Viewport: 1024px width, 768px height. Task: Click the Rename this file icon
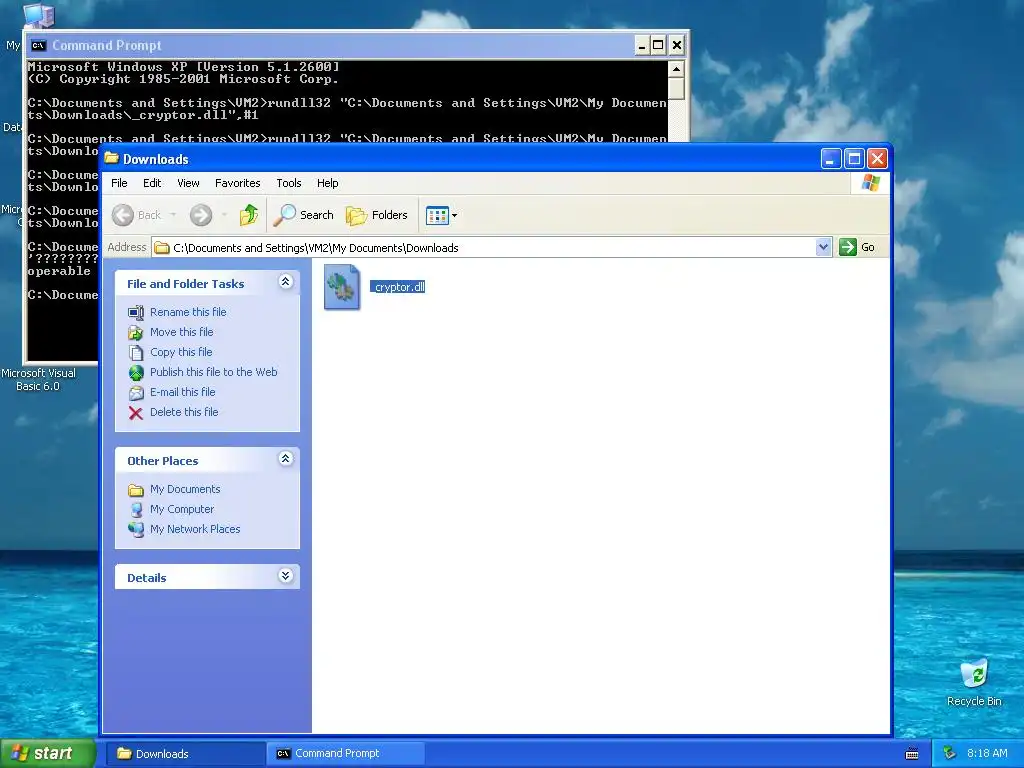click(x=136, y=313)
